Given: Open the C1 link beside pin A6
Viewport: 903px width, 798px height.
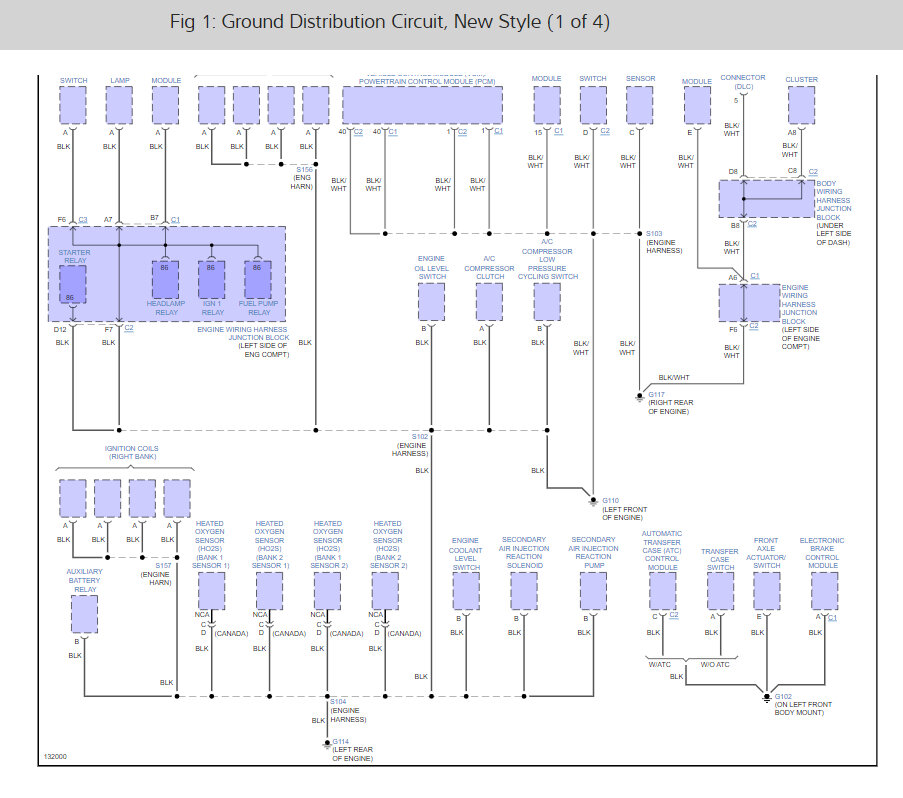Looking at the screenshot, I should [755, 276].
